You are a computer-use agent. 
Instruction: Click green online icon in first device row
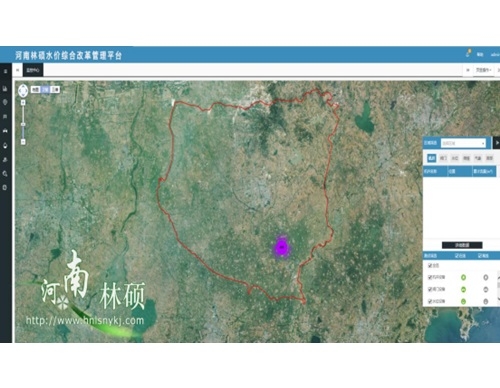[463, 277]
